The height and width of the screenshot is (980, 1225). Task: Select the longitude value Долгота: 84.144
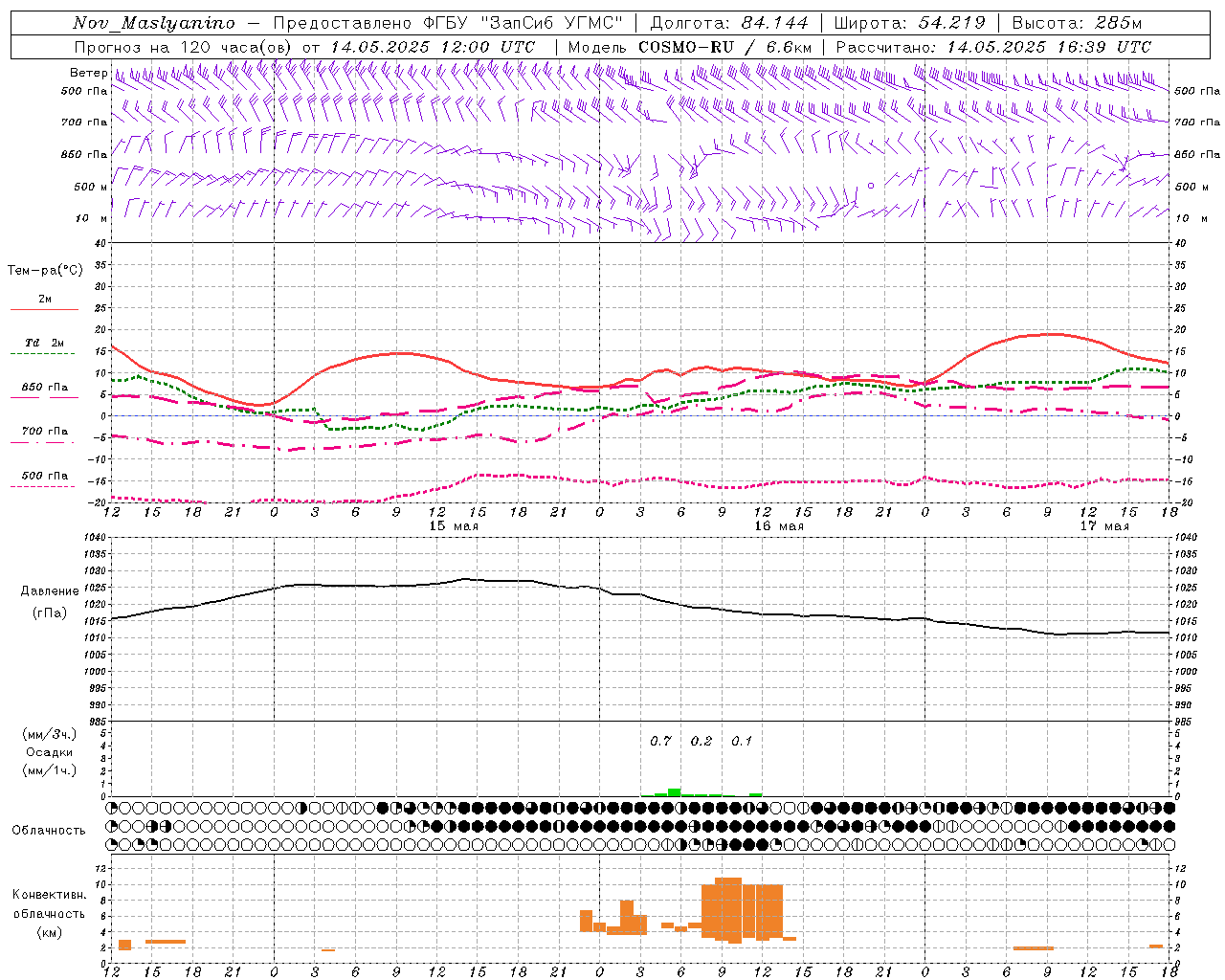point(729,23)
